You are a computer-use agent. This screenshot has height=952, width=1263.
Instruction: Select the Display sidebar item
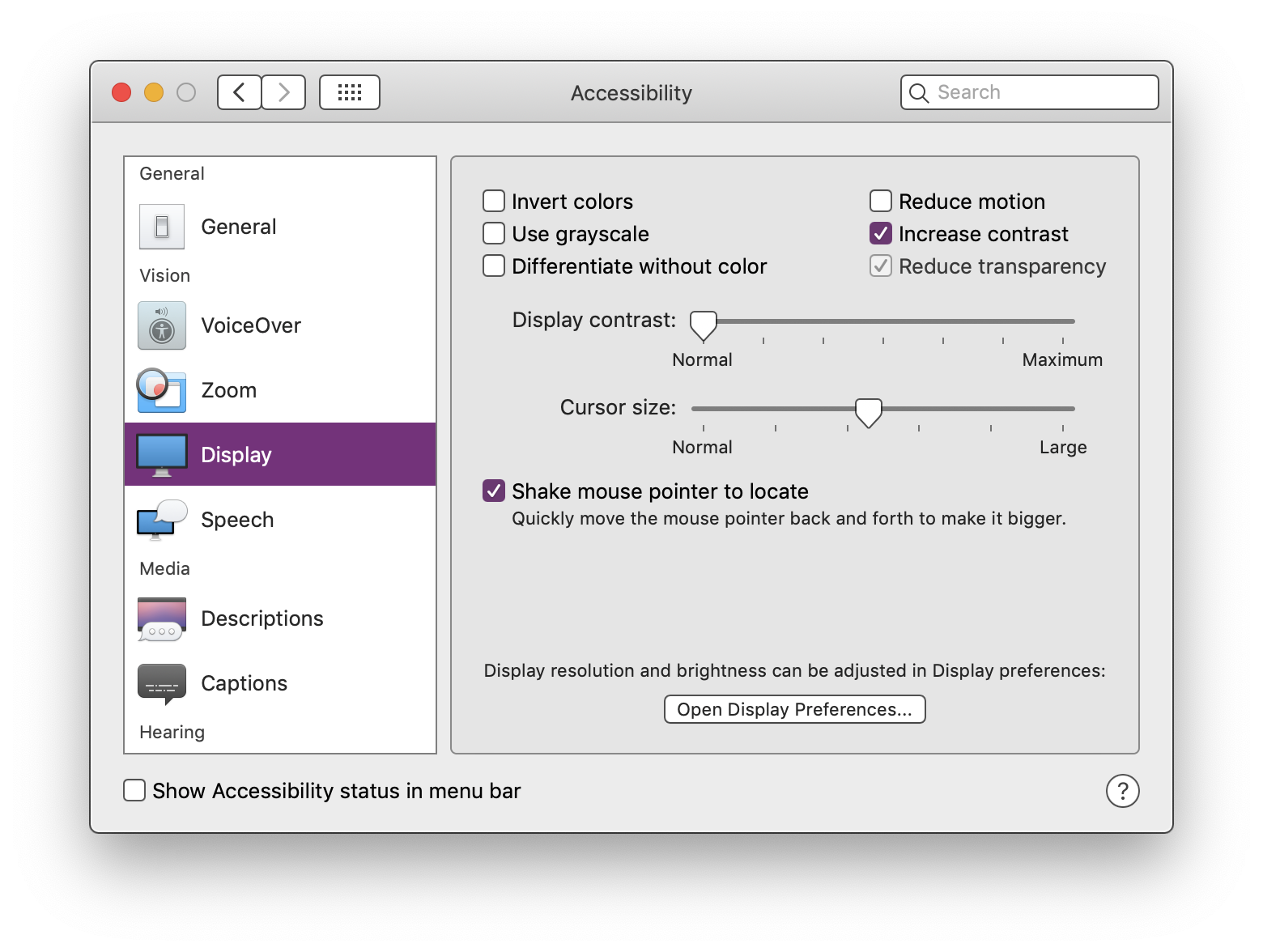[280, 454]
